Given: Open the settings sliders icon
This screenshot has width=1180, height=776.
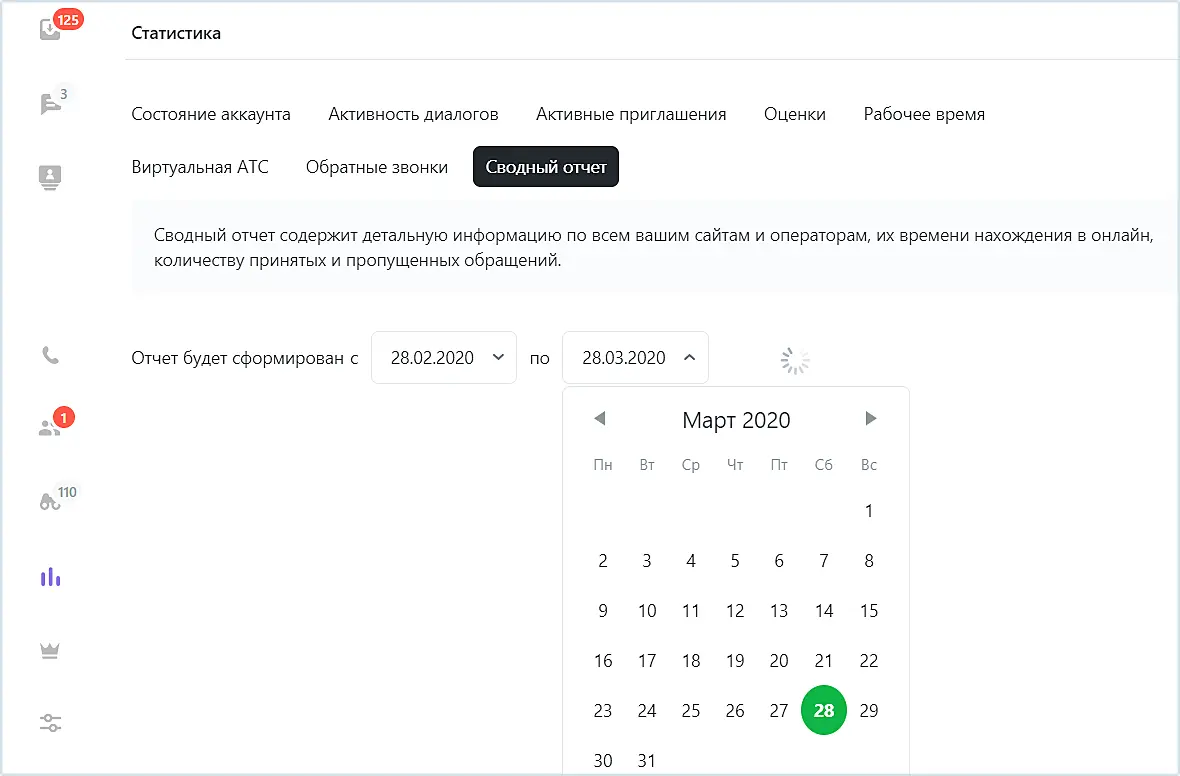Looking at the screenshot, I should click(50, 723).
